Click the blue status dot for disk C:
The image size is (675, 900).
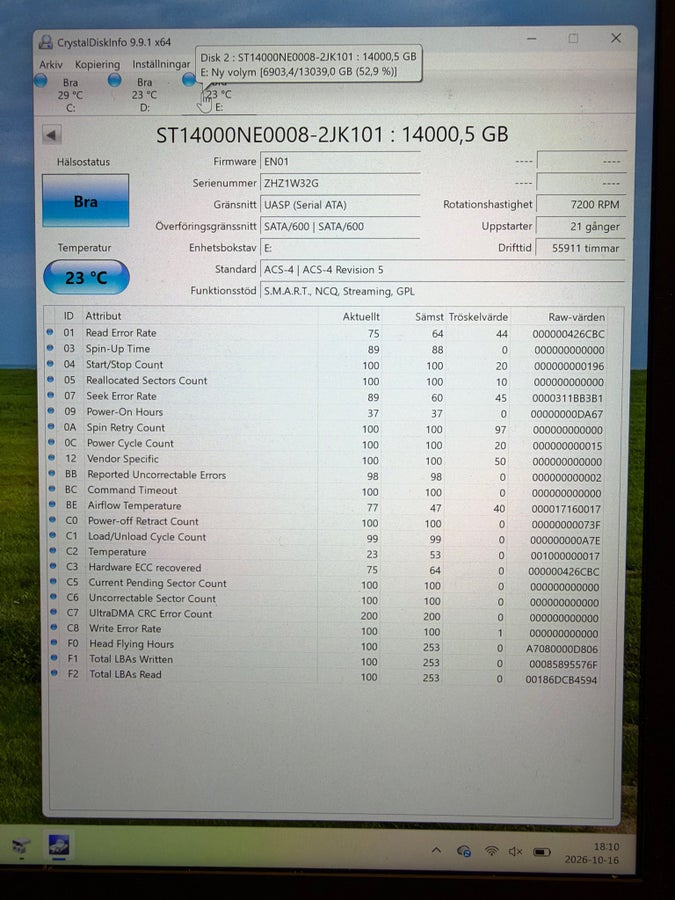pos(40,81)
